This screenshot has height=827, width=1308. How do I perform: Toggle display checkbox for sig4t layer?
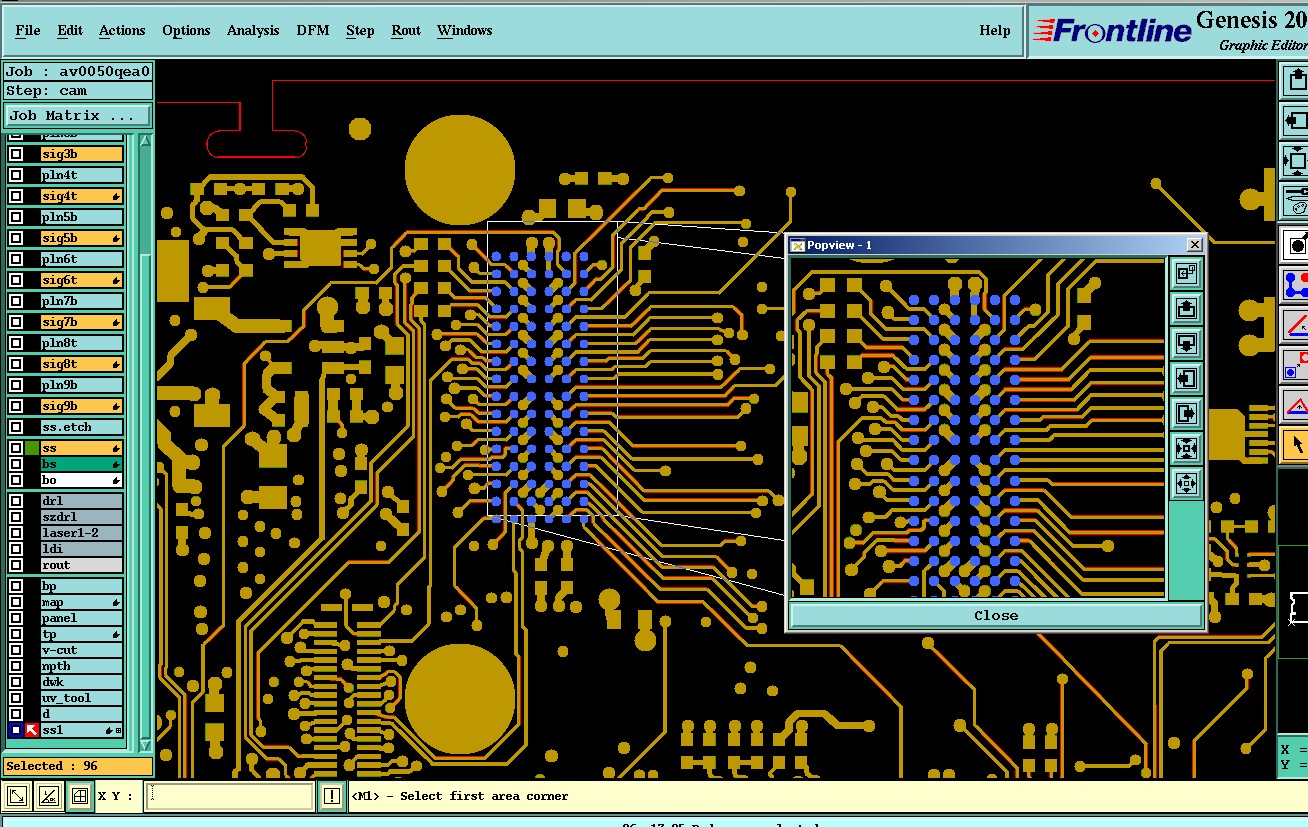coord(16,196)
